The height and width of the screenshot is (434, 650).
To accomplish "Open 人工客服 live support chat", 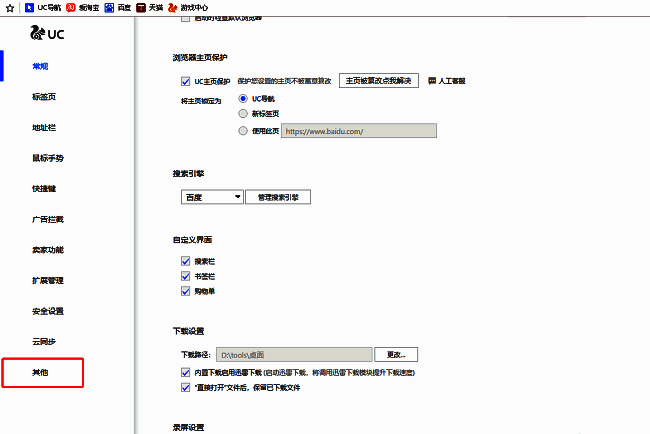I will click(x=447, y=81).
